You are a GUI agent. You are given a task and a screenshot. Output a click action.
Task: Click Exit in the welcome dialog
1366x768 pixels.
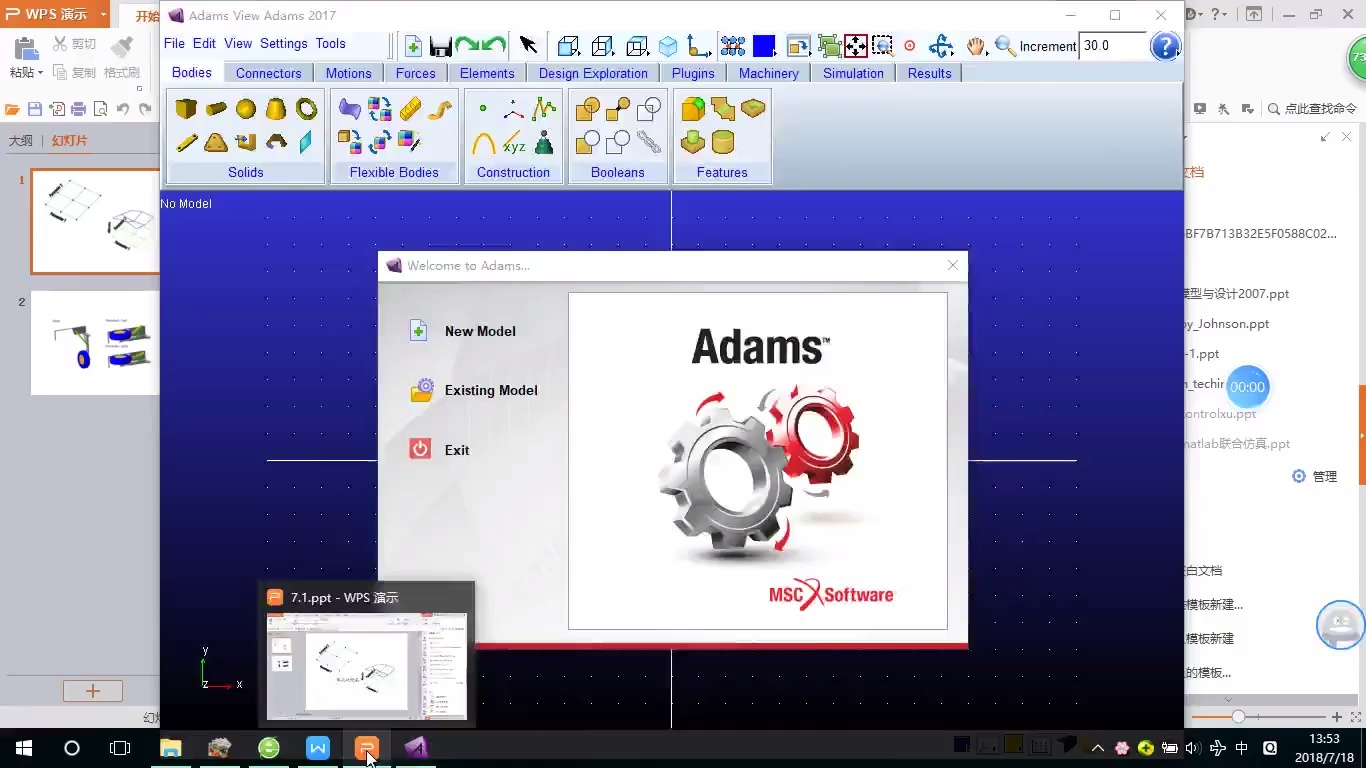439,450
